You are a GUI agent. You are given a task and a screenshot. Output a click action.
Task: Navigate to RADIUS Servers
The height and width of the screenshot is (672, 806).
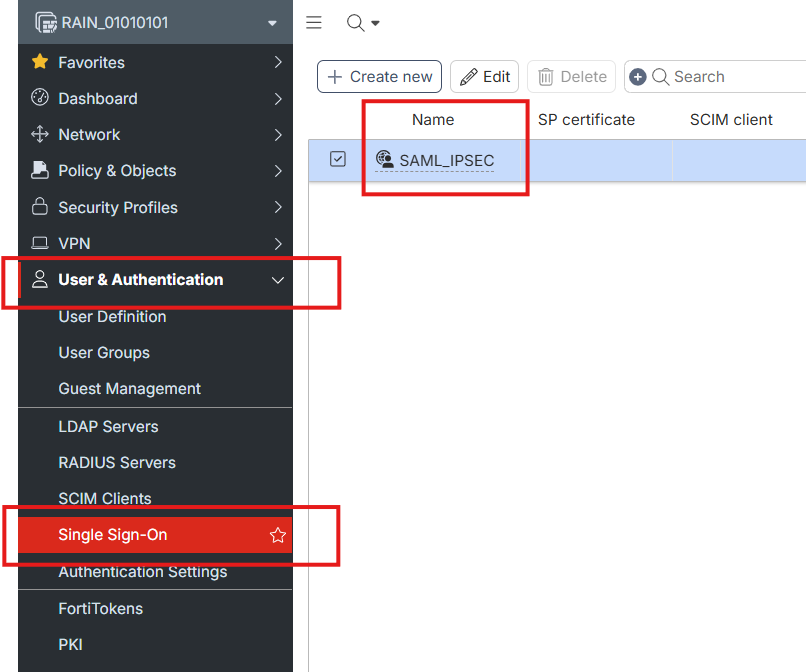tap(117, 463)
